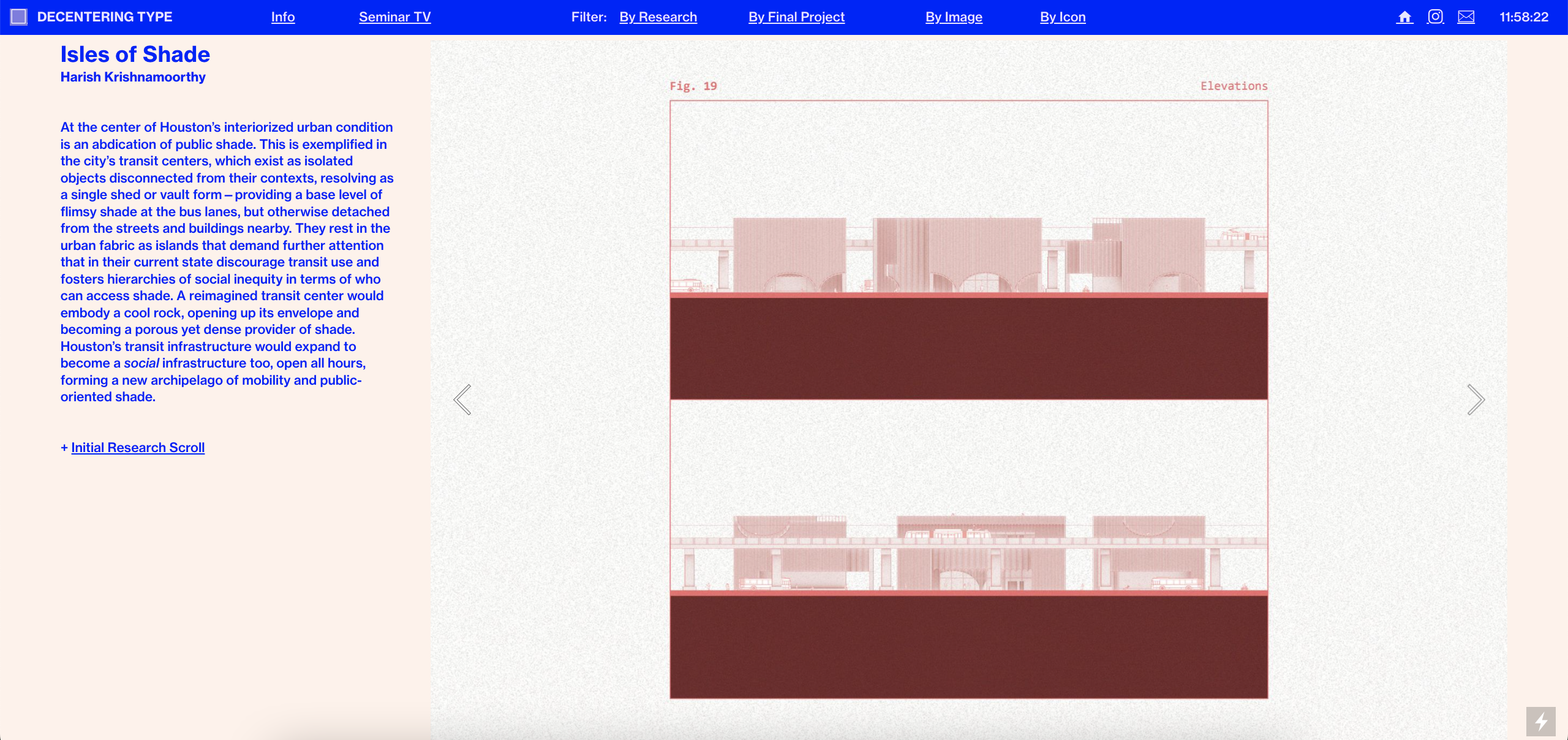Filter projects By Research
Screen dimensions: 1568x740
point(658,17)
